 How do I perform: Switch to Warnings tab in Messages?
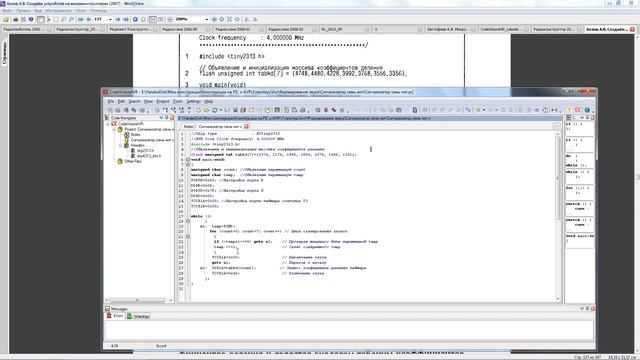[139, 316]
